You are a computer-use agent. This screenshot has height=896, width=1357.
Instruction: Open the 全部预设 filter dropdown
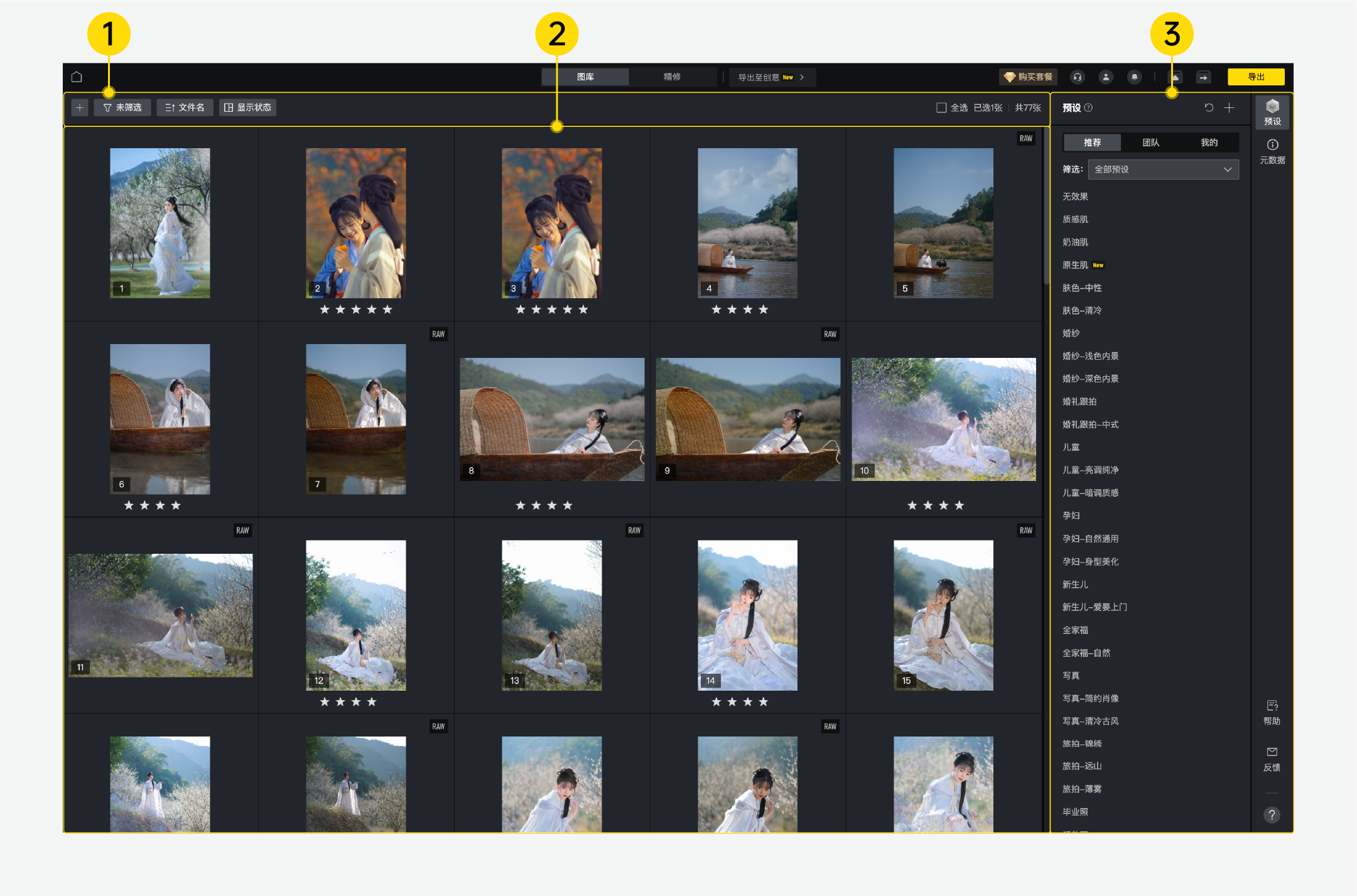[x=1163, y=169]
